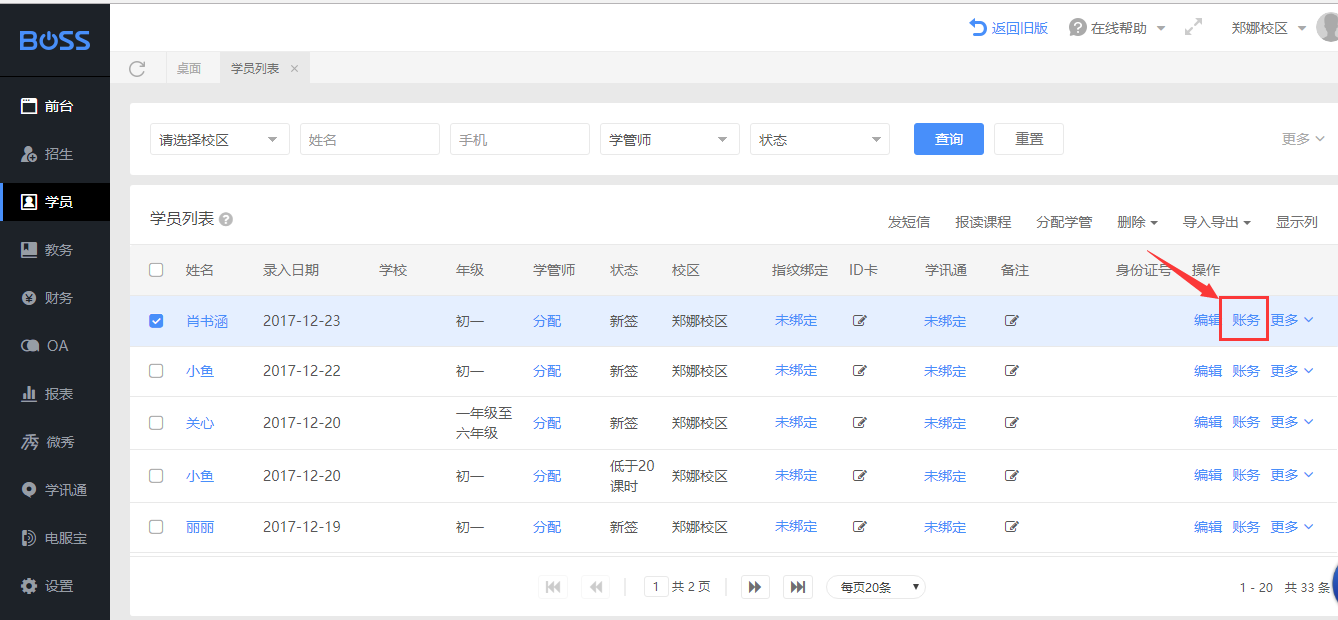Open the 每页20条 page size dropdown
Screen dimensions: 1338x620
click(876, 587)
